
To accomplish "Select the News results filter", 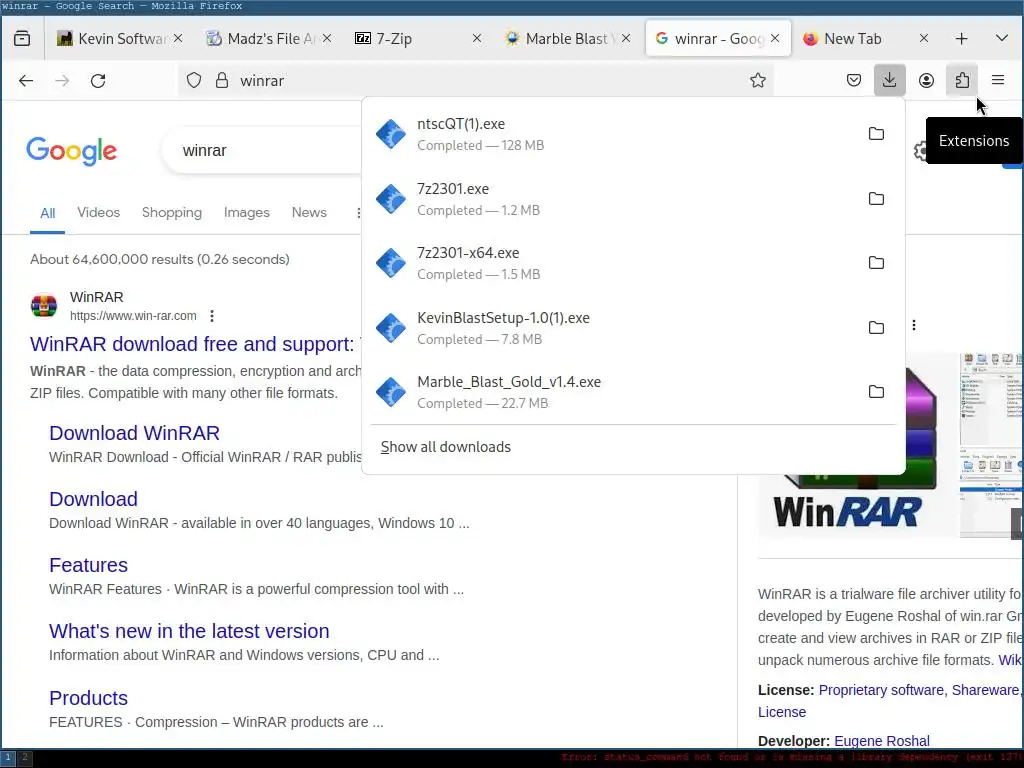I will (309, 212).
